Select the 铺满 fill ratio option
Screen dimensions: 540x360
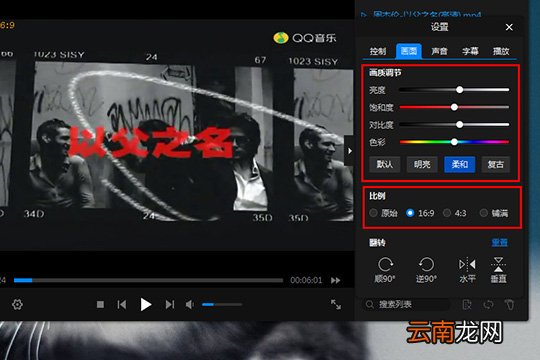(x=494, y=213)
